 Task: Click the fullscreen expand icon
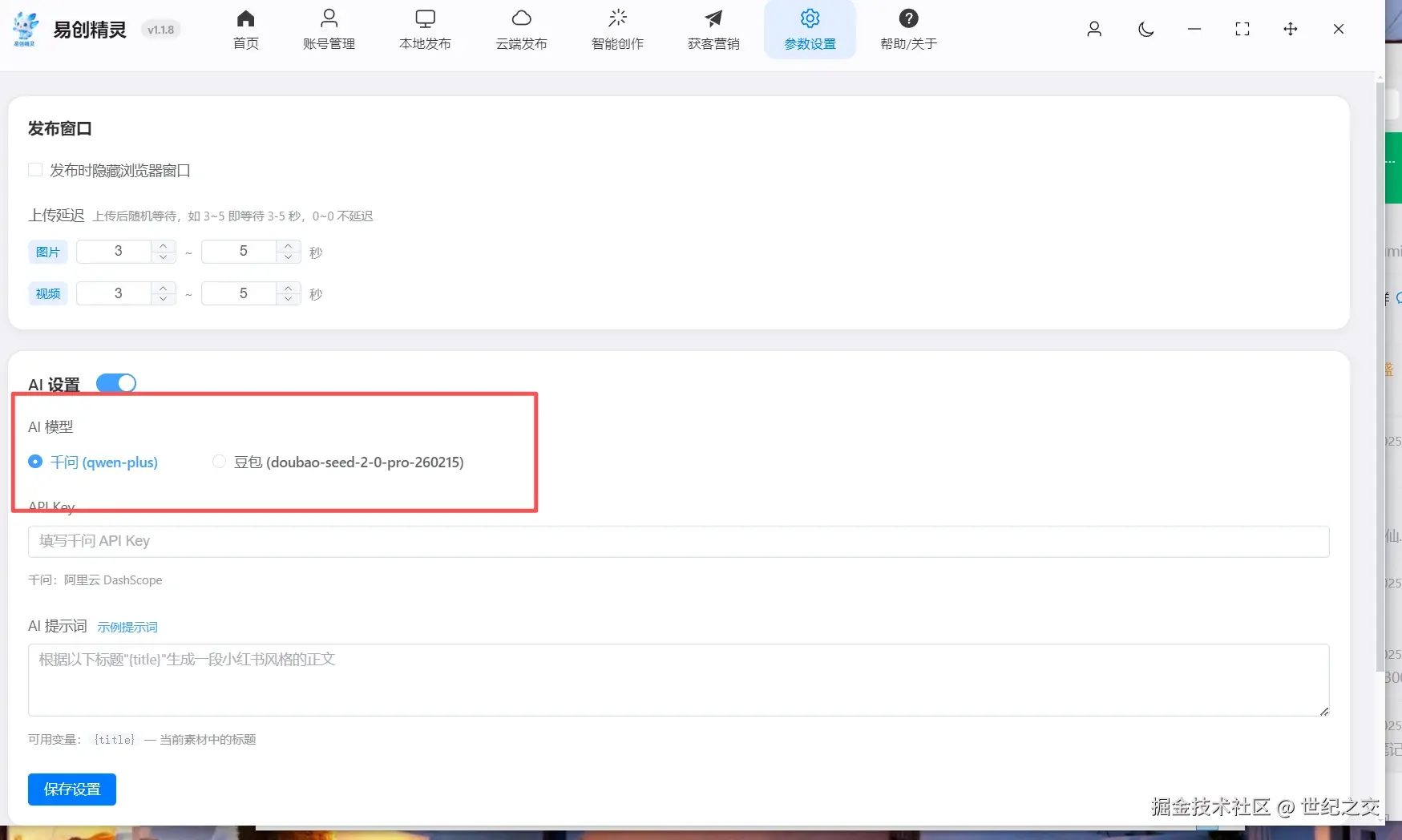[1242, 29]
